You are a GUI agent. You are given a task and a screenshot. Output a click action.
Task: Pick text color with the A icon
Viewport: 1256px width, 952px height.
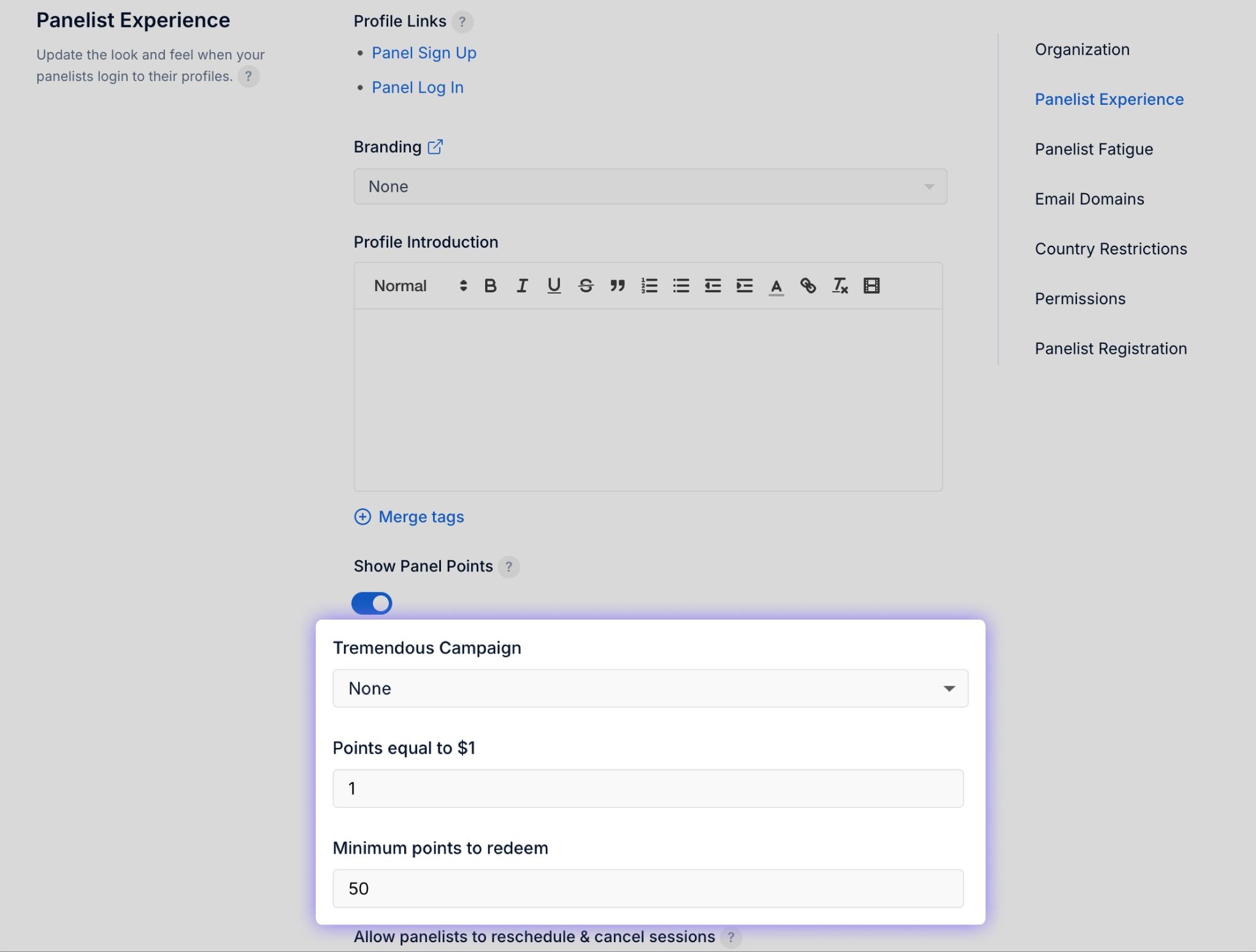(776, 286)
